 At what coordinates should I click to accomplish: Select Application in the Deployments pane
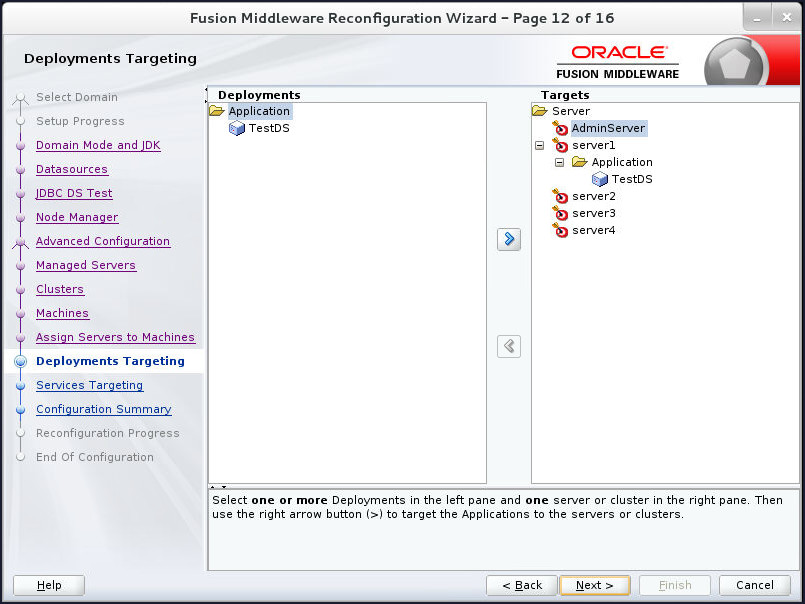(x=259, y=111)
